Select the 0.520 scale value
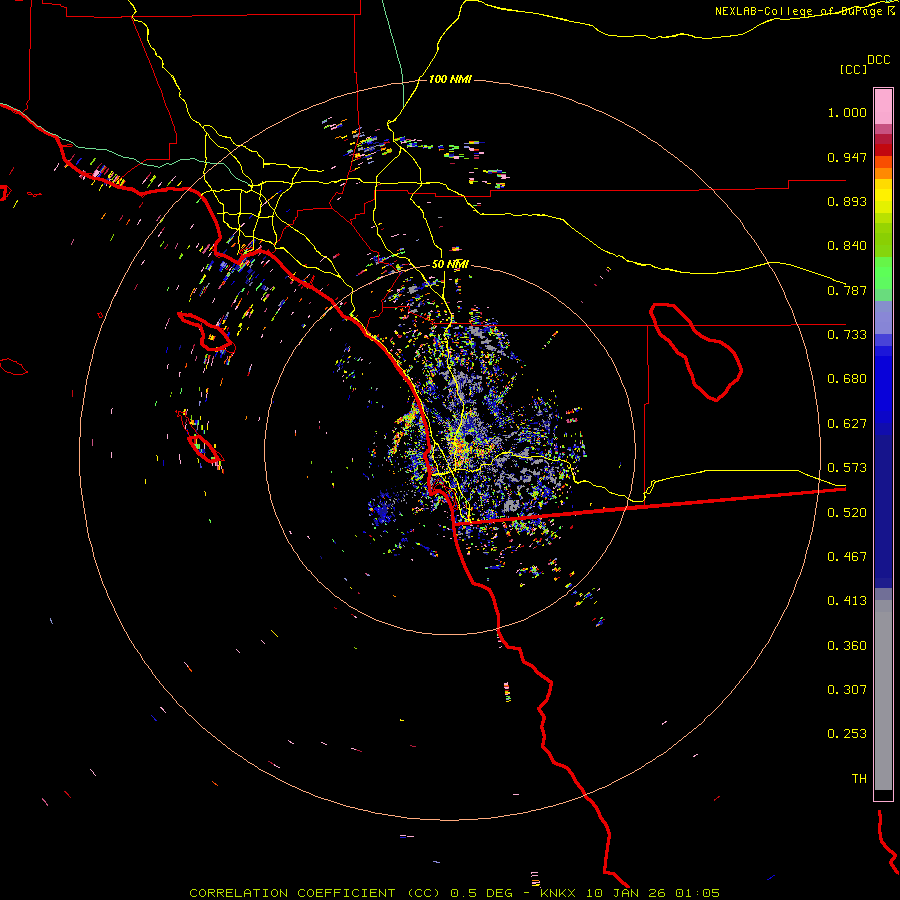This screenshot has width=900, height=900. coord(847,513)
